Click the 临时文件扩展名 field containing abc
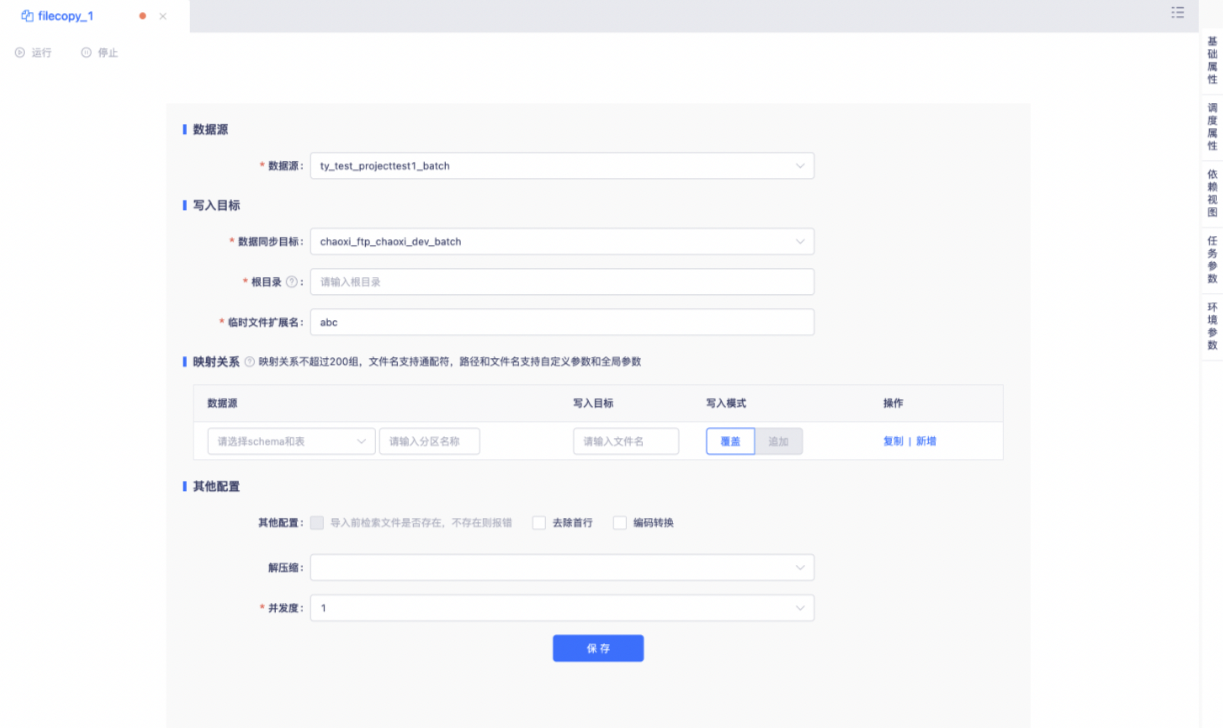Screen dimensions: 1223x728 pos(562,322)
